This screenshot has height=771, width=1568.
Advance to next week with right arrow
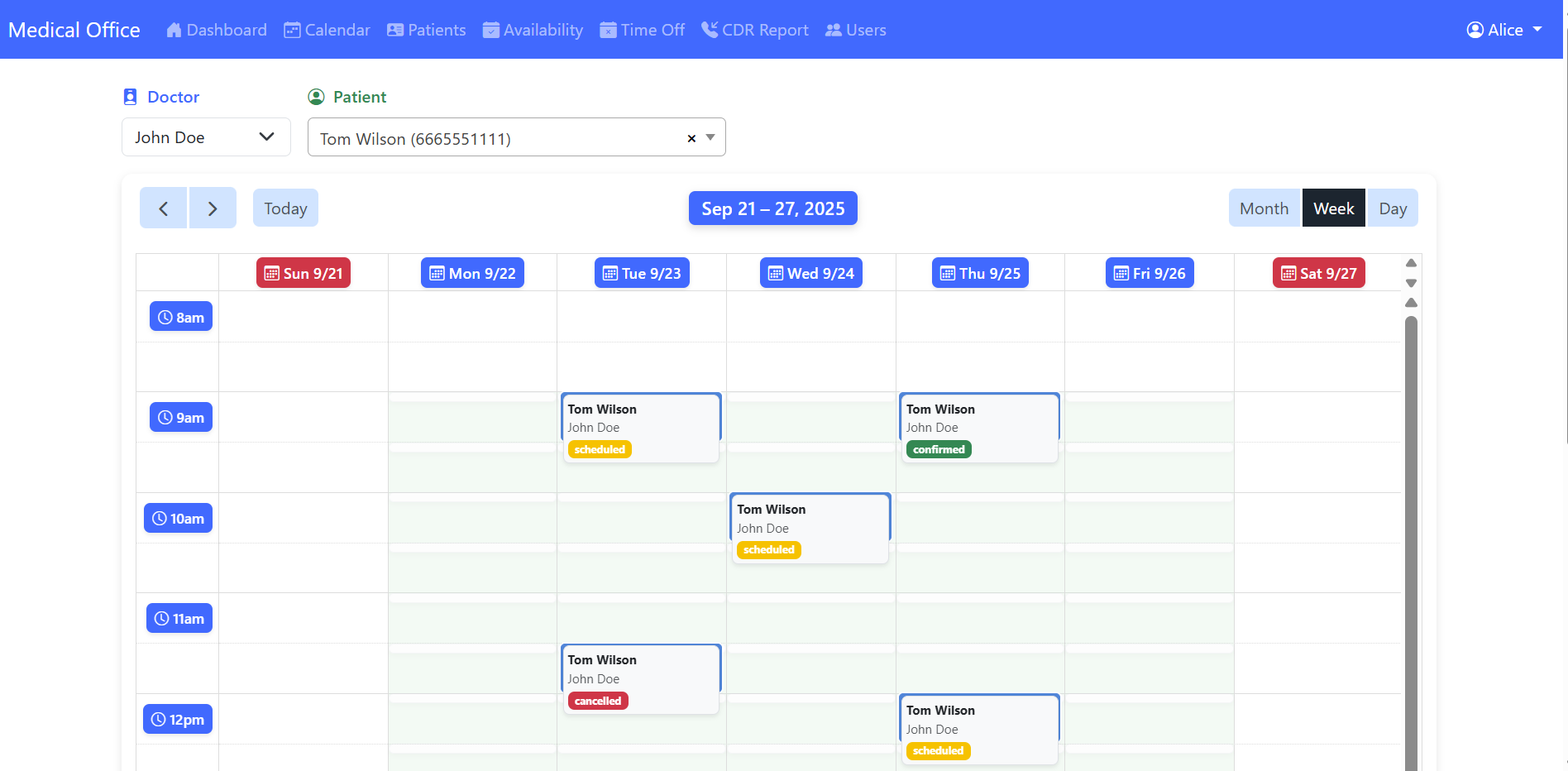click(213, 208)
